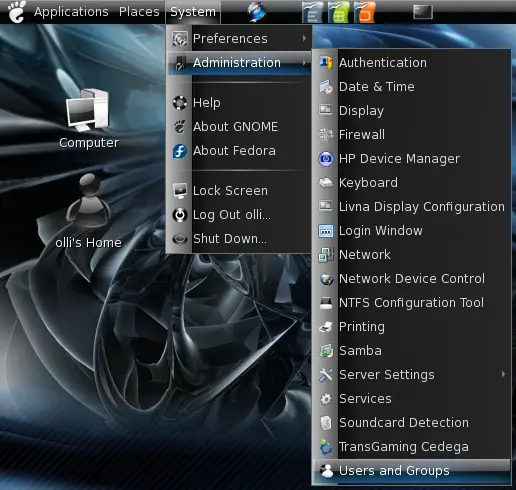The height and width of the screenshot is (490, 516).
Task: Expand the Server Settings submenu
Action: [411, 375]
